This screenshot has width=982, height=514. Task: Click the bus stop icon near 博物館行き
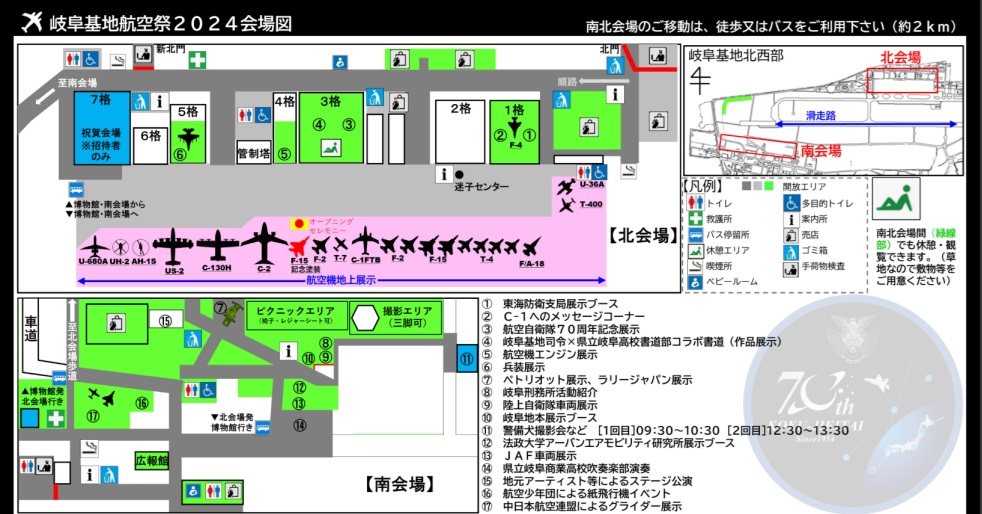tap(263, 428)
